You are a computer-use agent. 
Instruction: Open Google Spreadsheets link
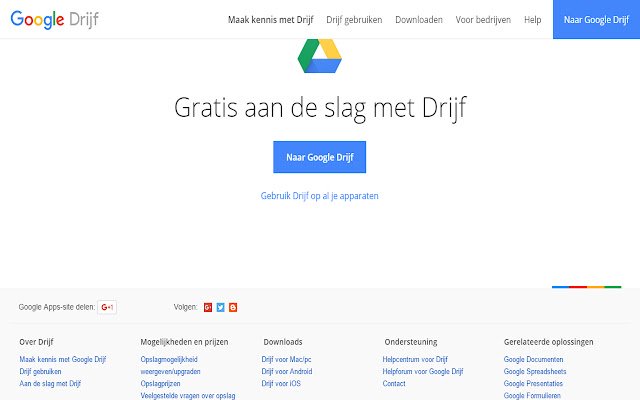[535, 371]
